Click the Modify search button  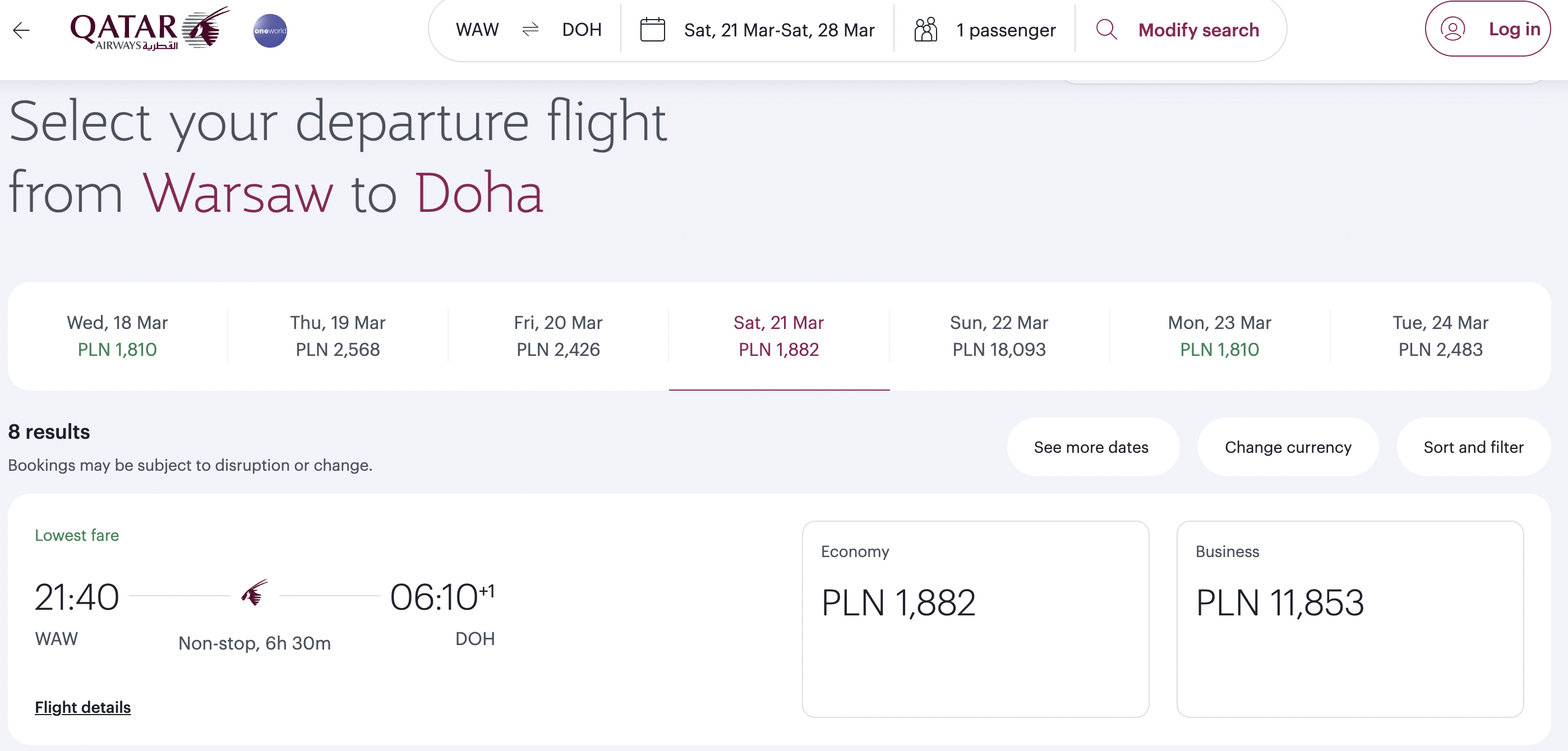tap(1198, 30)
